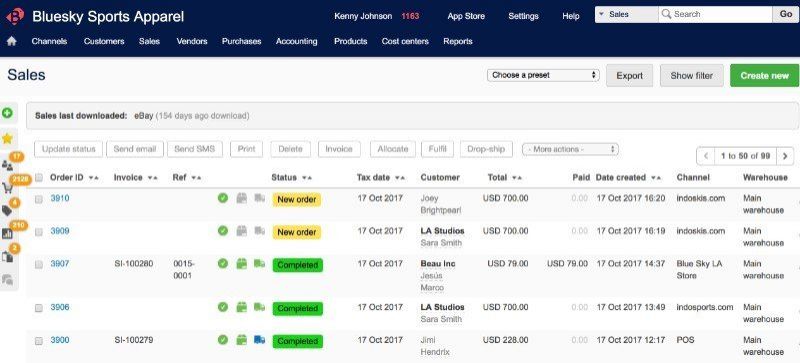This screenshot has width=800, height=363.
Task: Click the New order status badge for 3910
Action: click(x=296, y=200)
